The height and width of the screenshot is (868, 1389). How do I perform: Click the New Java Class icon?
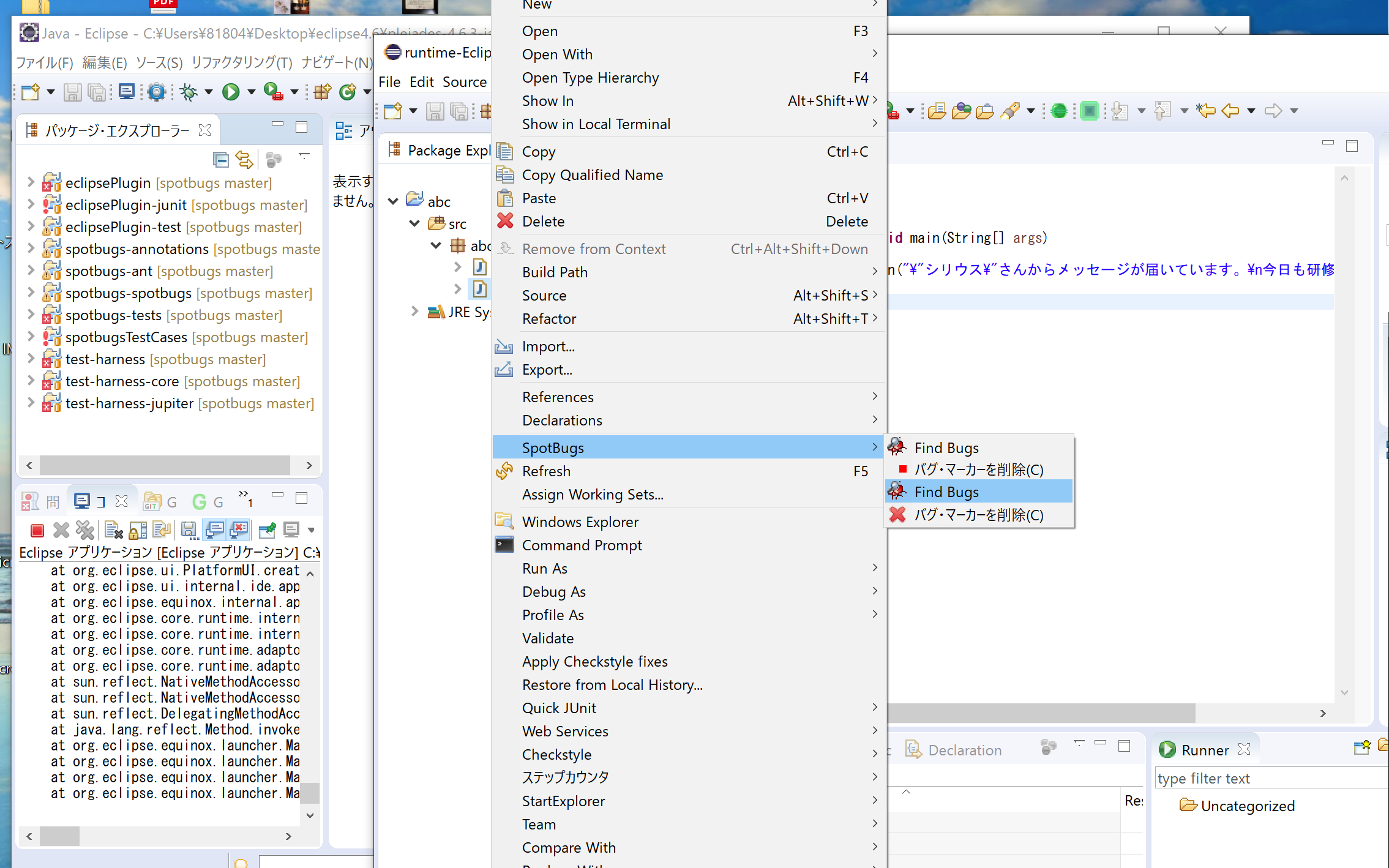pos(348,92)
